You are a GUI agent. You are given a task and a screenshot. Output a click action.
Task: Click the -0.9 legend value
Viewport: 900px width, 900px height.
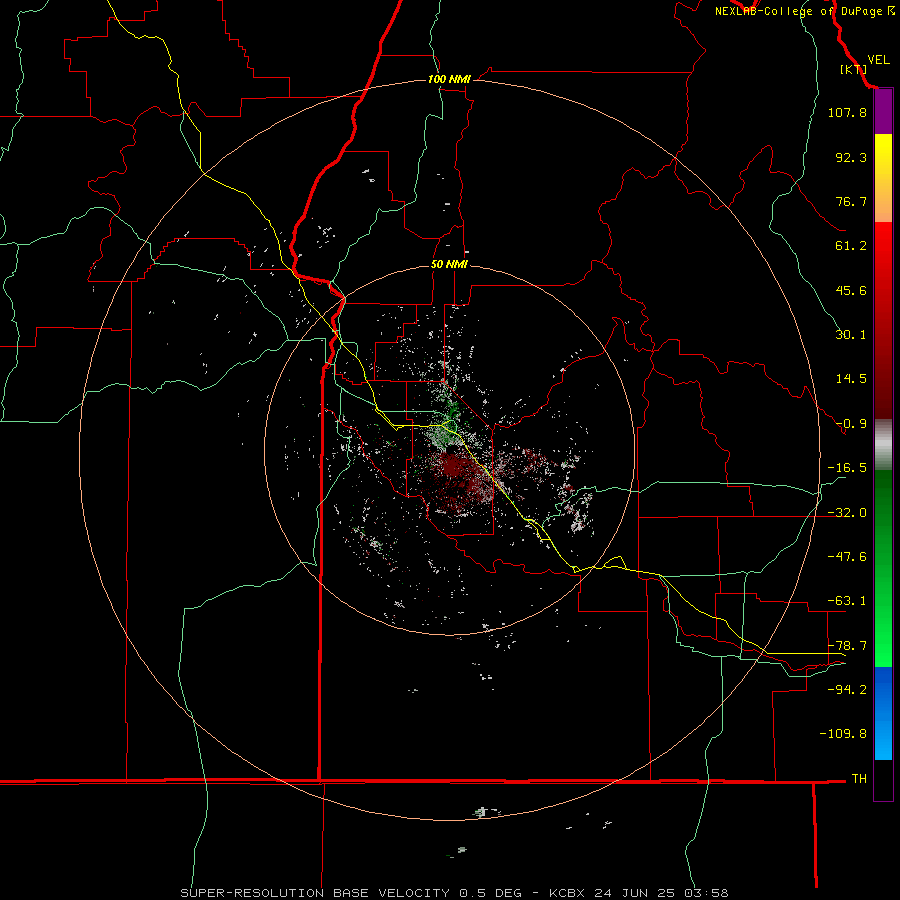pyautogui.click(x=851, y=424)
